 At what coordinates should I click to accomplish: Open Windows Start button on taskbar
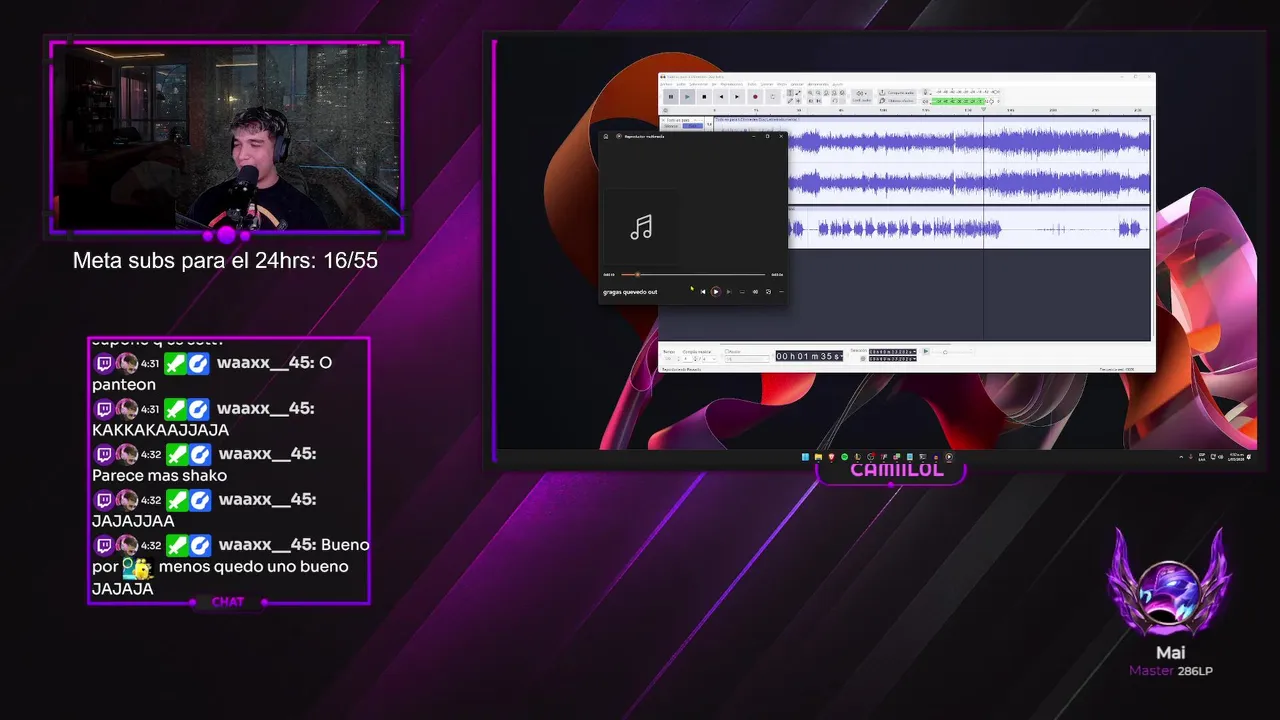click(x=805, y=457)
